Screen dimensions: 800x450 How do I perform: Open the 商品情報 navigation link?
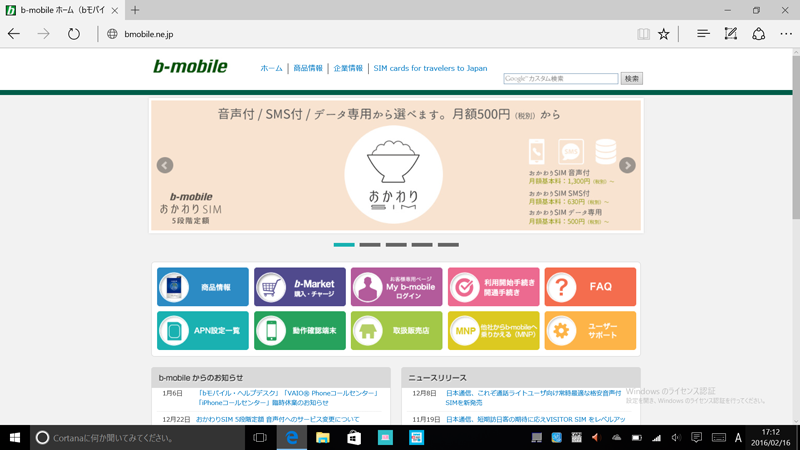[x=308, y=68]
